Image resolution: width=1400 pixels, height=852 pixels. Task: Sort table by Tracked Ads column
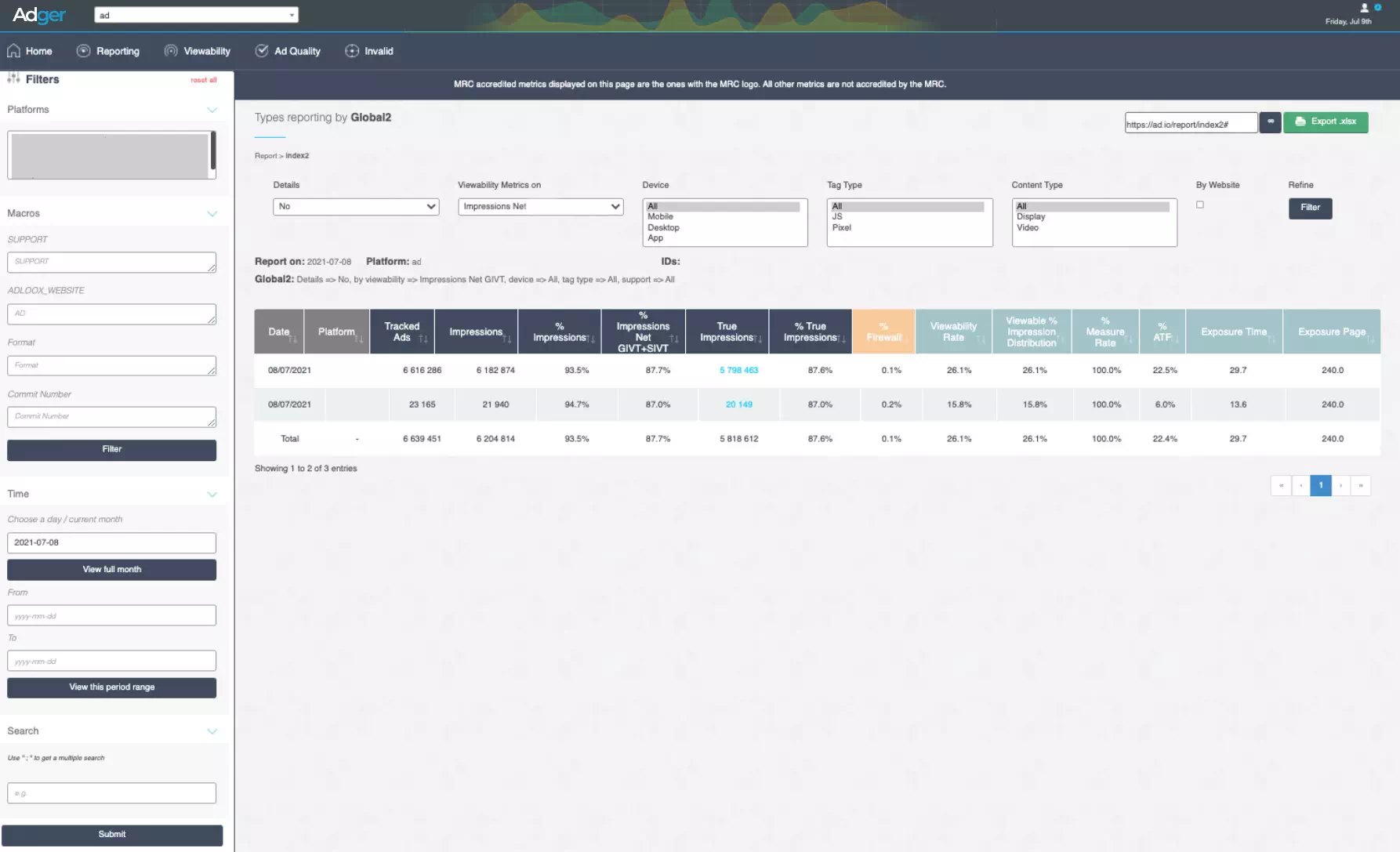coord(402,332)
